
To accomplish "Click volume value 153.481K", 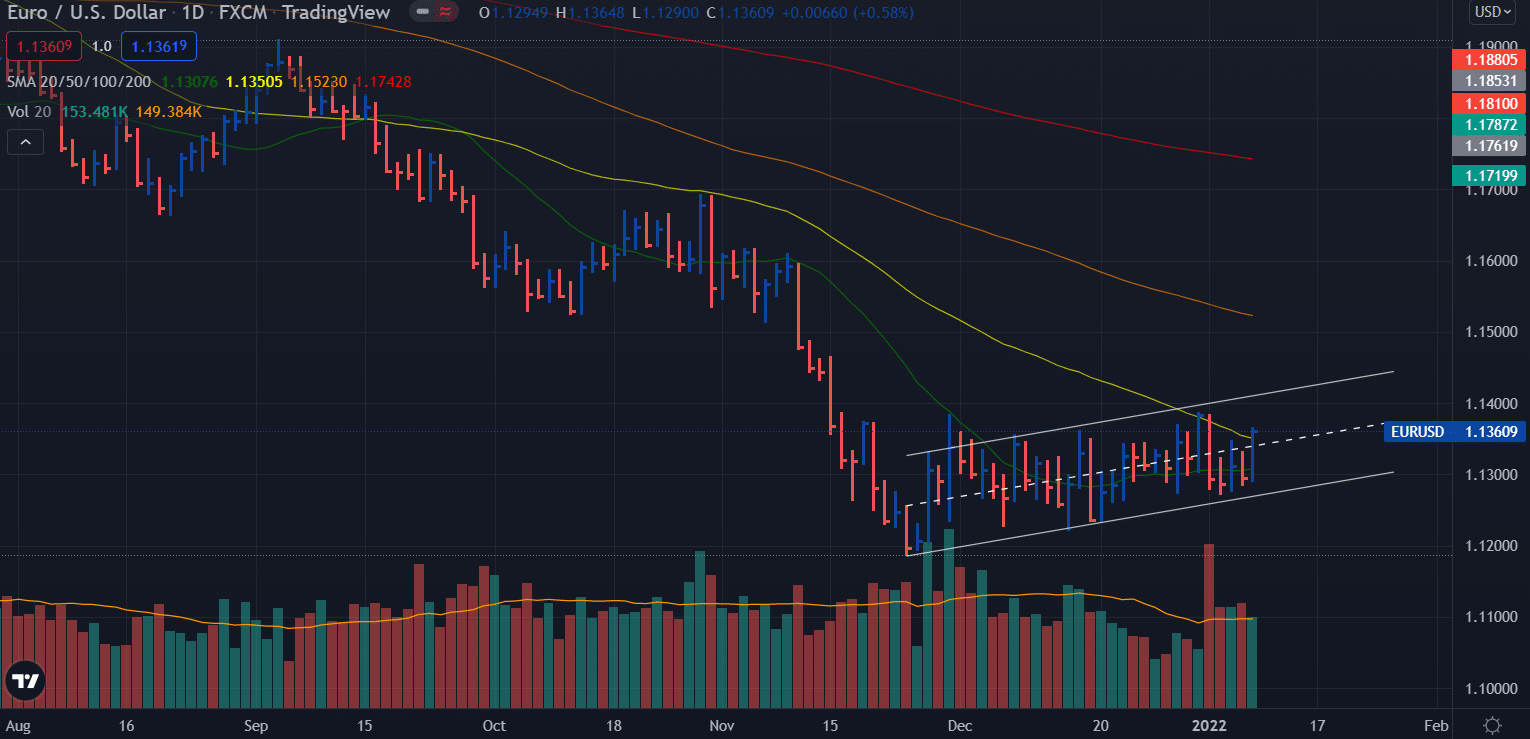I will tap(95, 112).
